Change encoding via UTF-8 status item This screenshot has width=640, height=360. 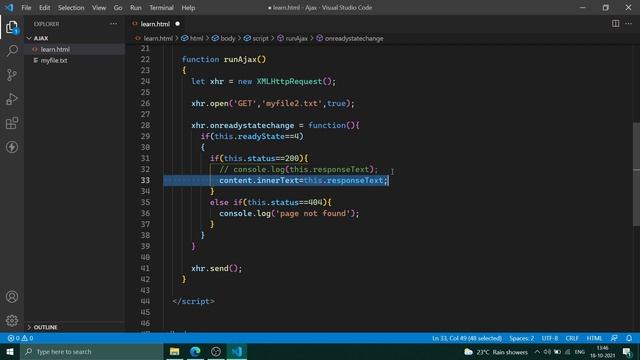pyautogui.click(x=549, y=338)
